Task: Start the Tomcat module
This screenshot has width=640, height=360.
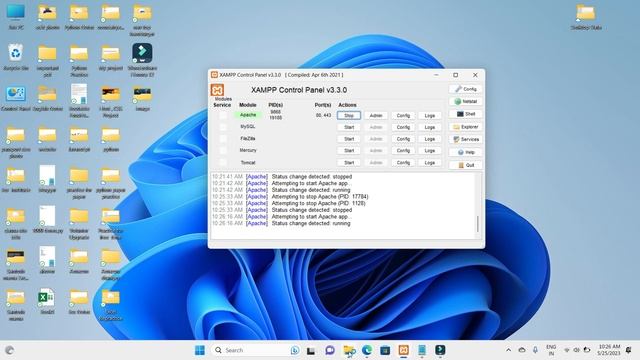Action: click(x=349, y=162)
